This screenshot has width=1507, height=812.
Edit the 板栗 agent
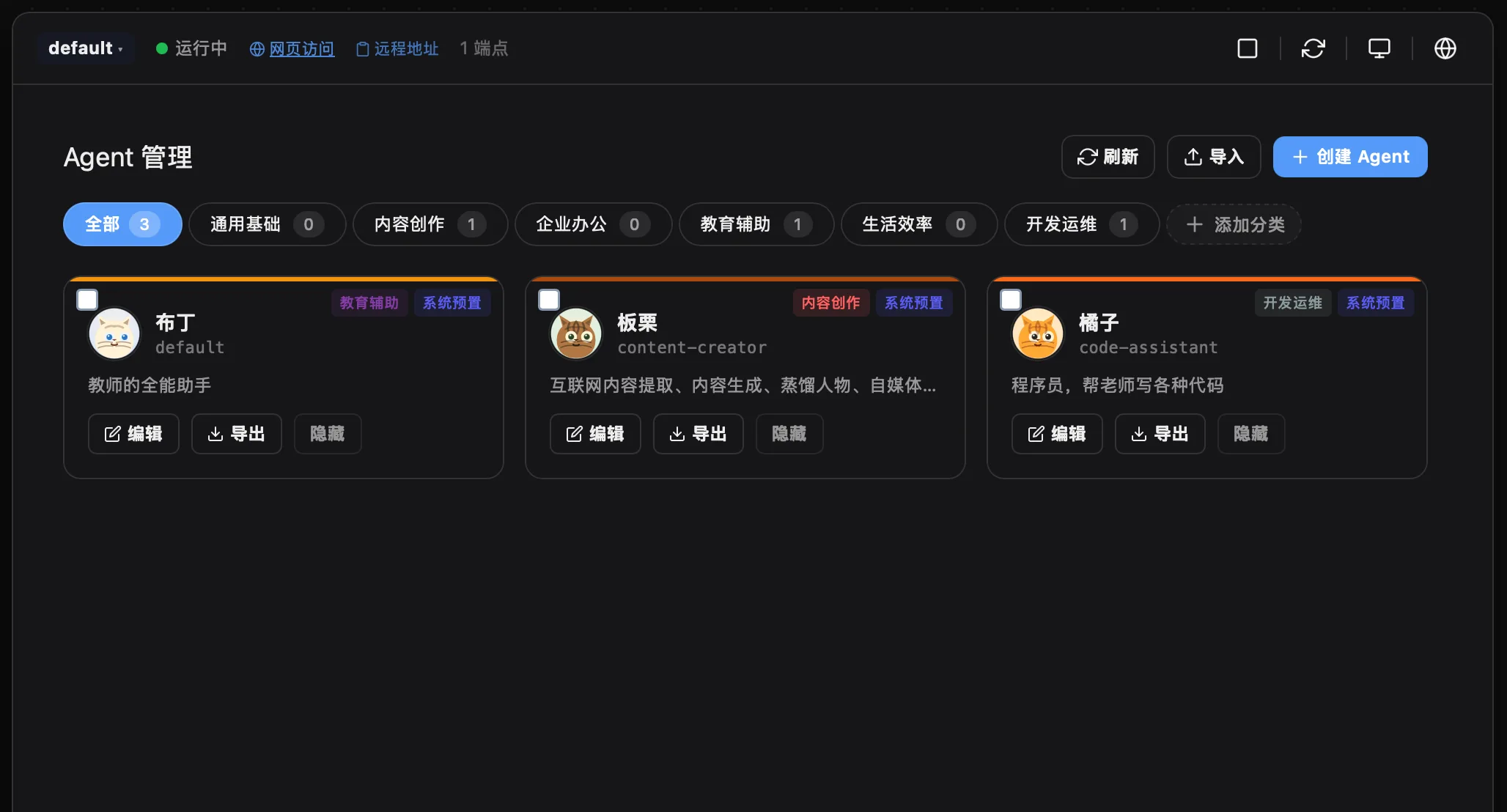click(x=595, y=434)
